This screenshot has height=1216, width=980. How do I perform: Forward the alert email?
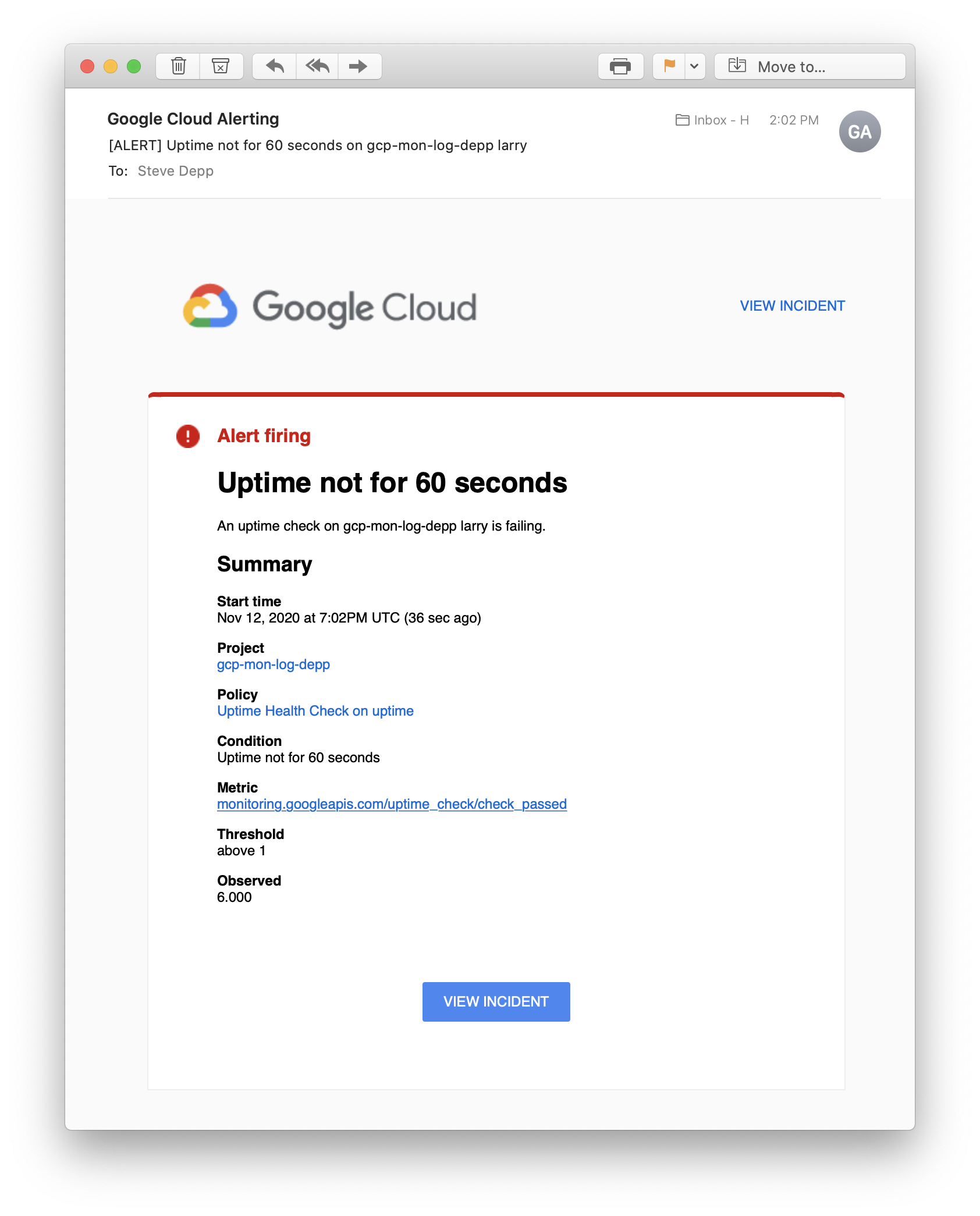[x=358, y=66]
